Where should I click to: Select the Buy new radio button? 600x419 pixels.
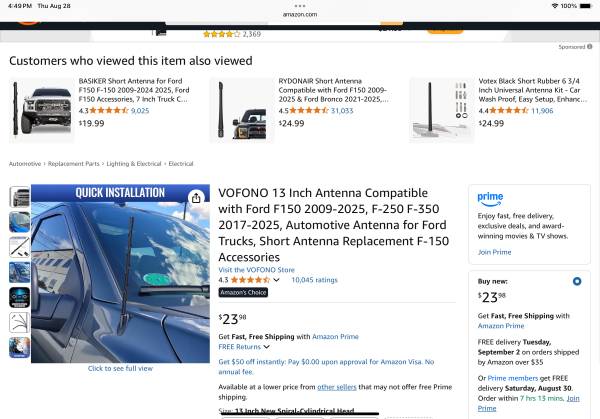(577, 281)
